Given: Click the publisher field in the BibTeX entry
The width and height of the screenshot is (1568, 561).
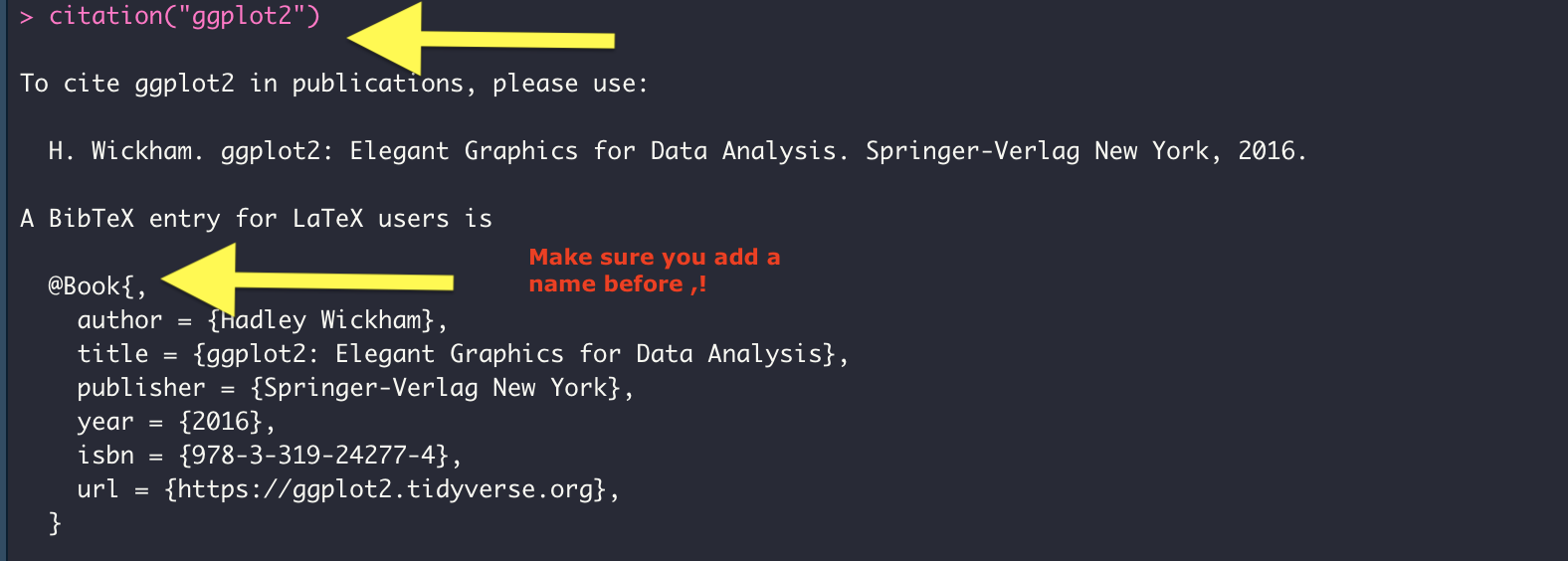Looking at the screenshot, I should (x=355, y=388).
